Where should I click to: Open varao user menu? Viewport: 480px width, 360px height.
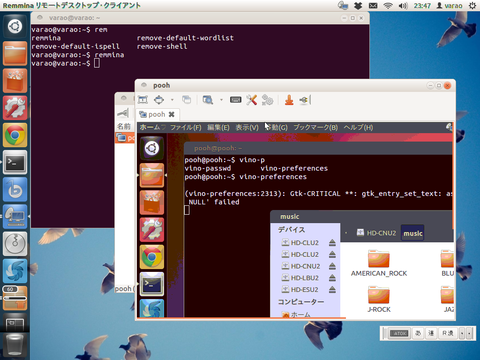click(x=449, y=6)
